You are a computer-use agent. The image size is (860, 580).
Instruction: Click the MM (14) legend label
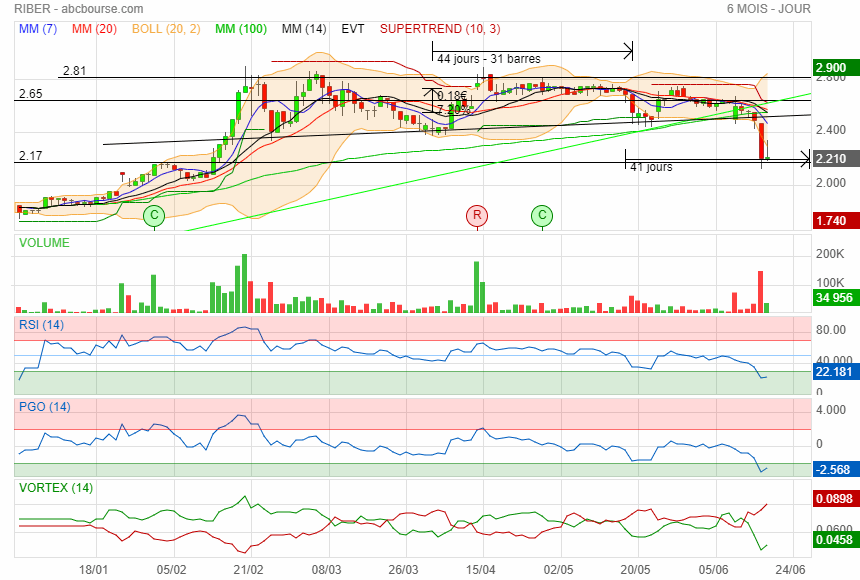tap(304, 29)
